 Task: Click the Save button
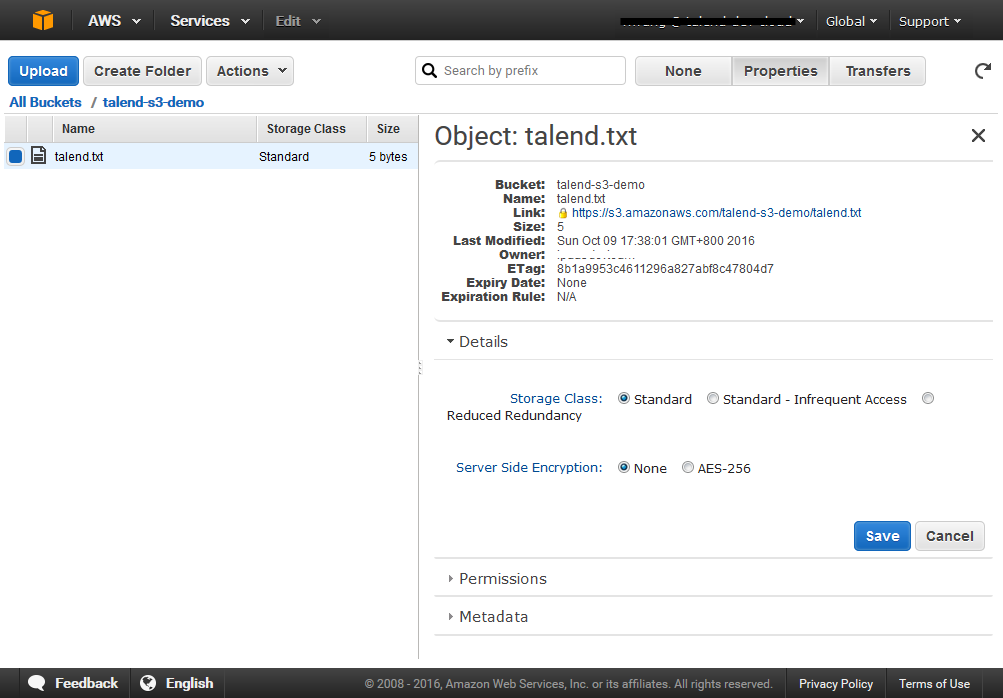point(882,536)
